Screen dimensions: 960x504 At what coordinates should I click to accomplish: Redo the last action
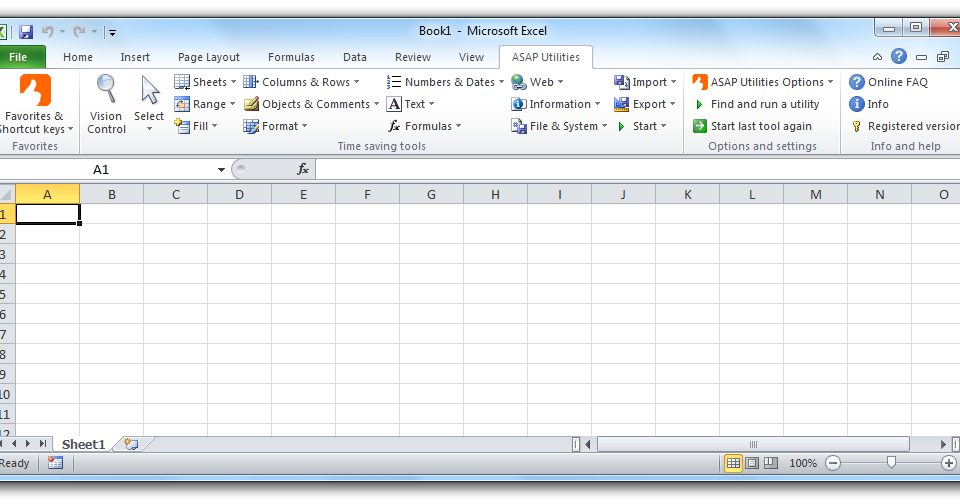(79, 31)
